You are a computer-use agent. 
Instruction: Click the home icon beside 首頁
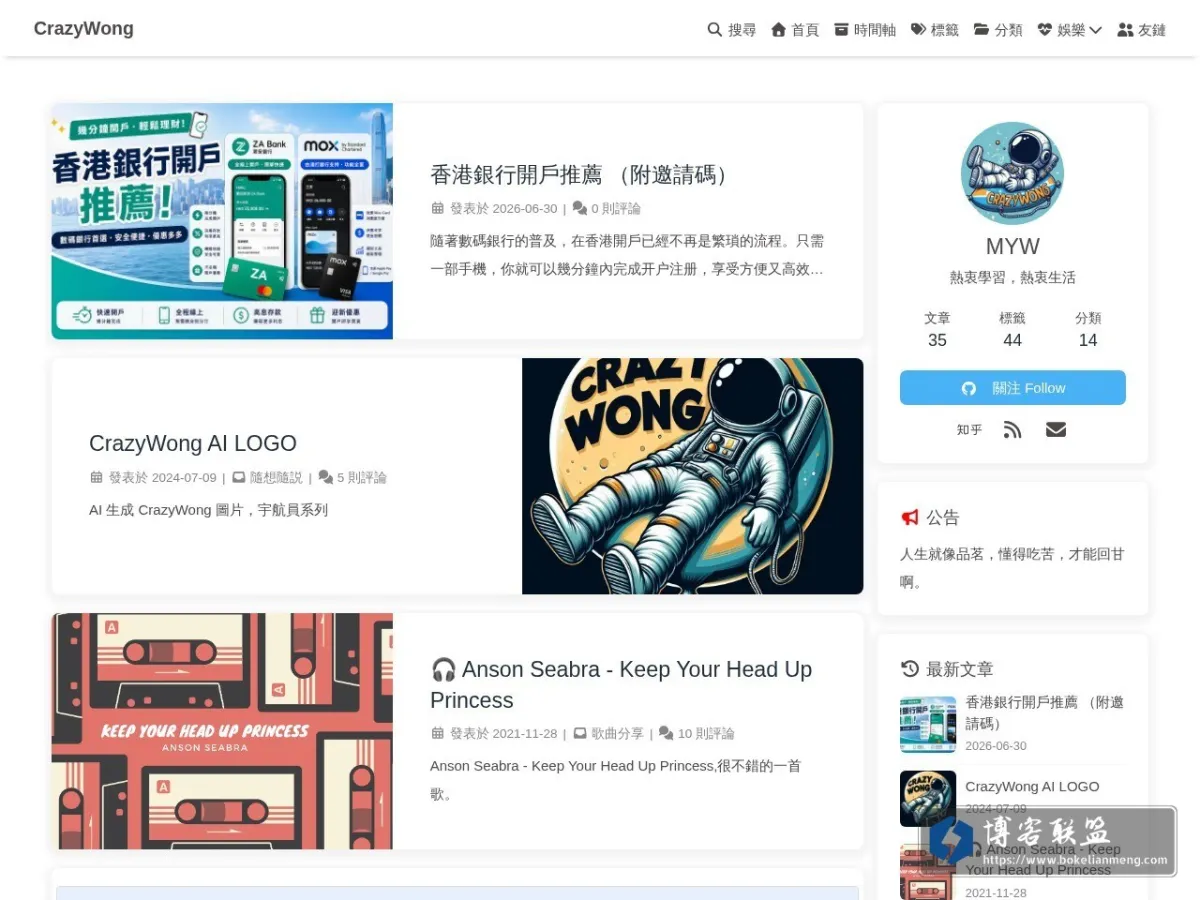click(x=778, y=30)
